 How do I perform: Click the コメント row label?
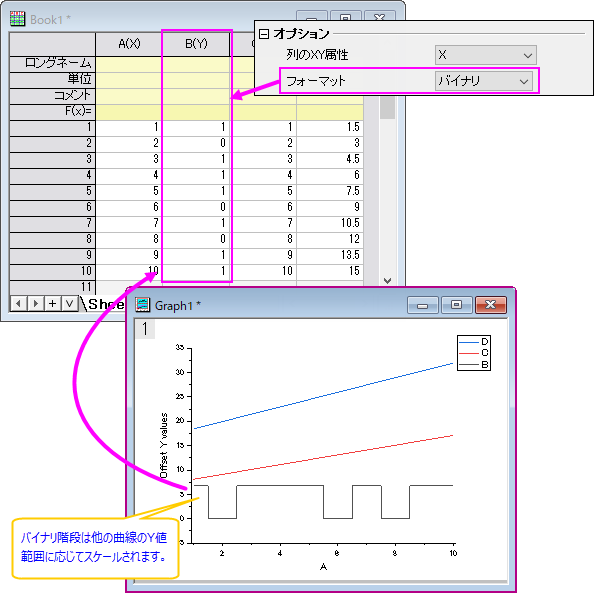tap(52, 96)
